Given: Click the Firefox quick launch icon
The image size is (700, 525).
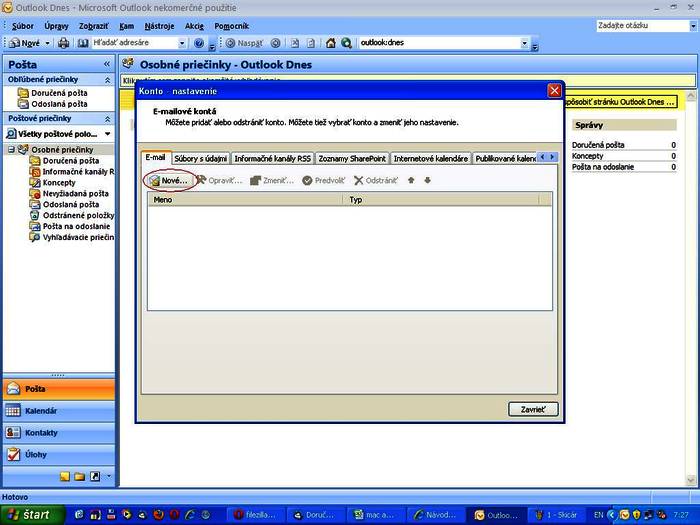Looking at the screenshot, I should tap(158, 515).
